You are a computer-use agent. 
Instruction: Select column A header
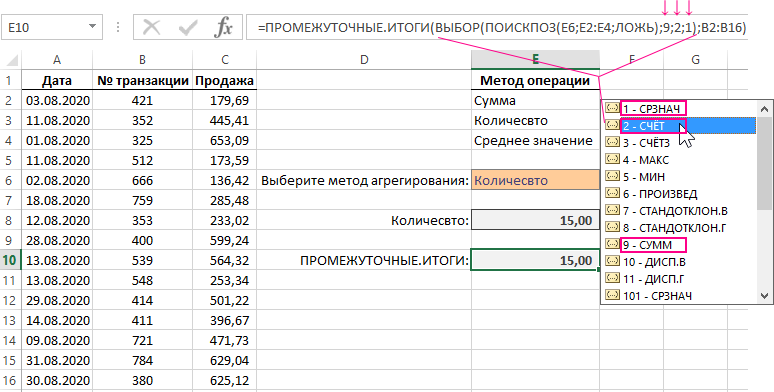(57, 60)
